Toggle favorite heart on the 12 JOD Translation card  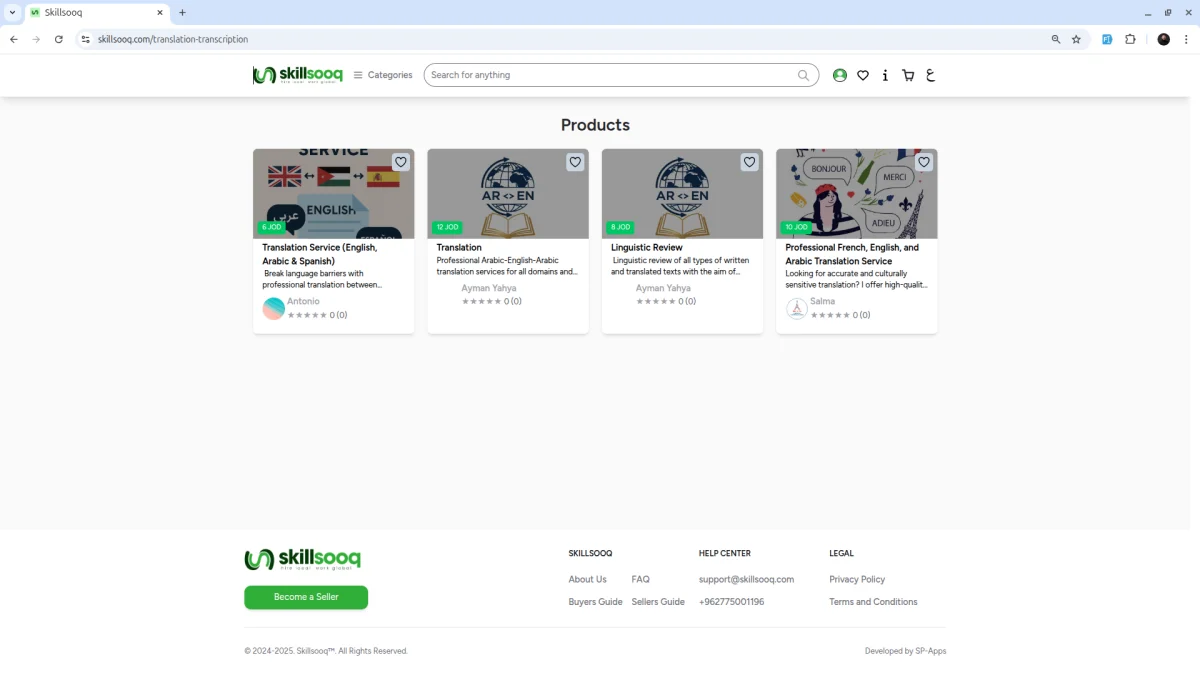(575, 162)
